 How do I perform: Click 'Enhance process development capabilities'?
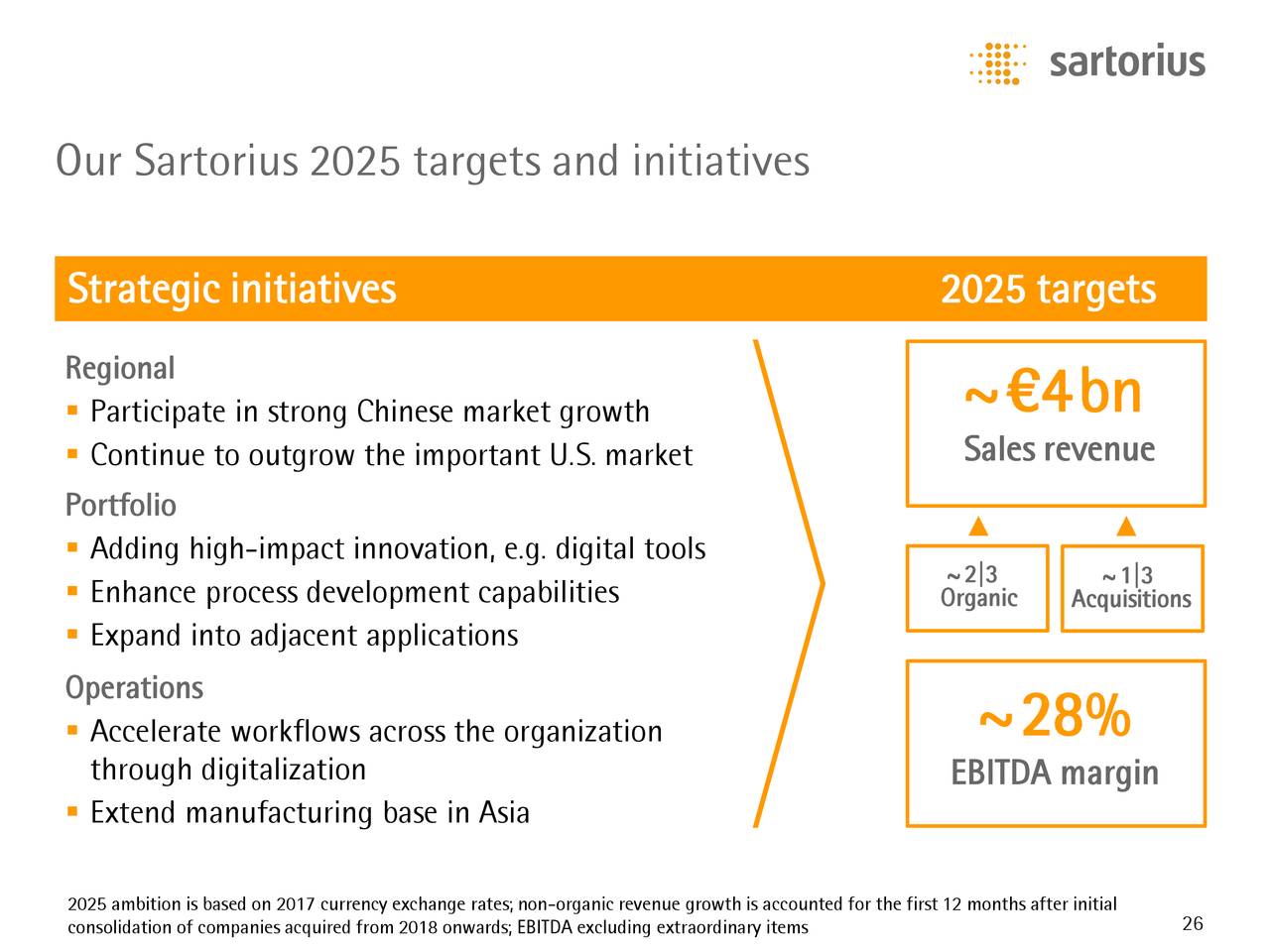pyautogui.click(x=354, y=592)
